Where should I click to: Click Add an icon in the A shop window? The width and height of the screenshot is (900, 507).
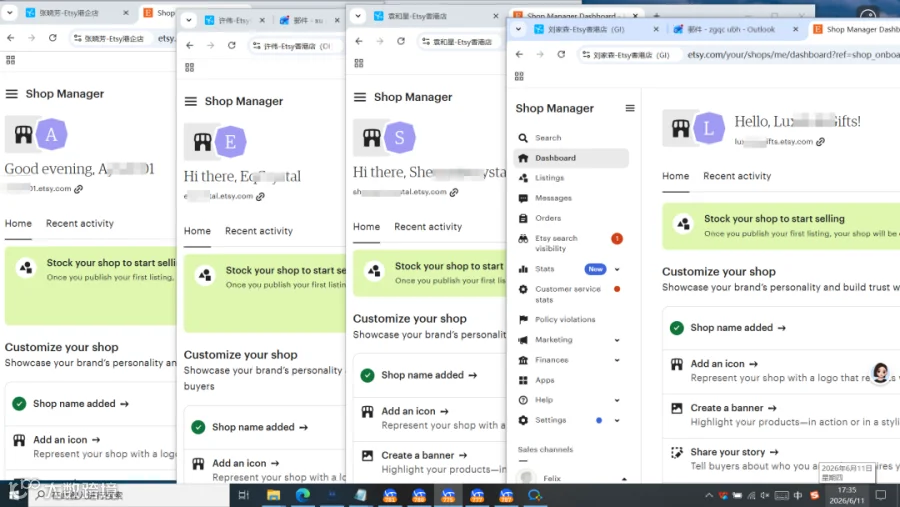coord(67,440)
